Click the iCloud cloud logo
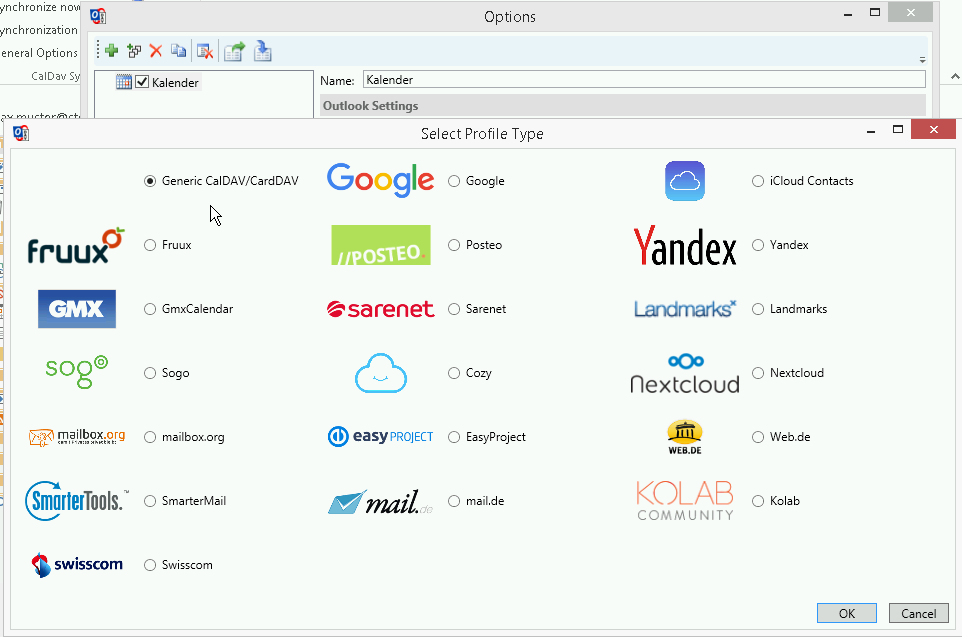 (685, 181)
